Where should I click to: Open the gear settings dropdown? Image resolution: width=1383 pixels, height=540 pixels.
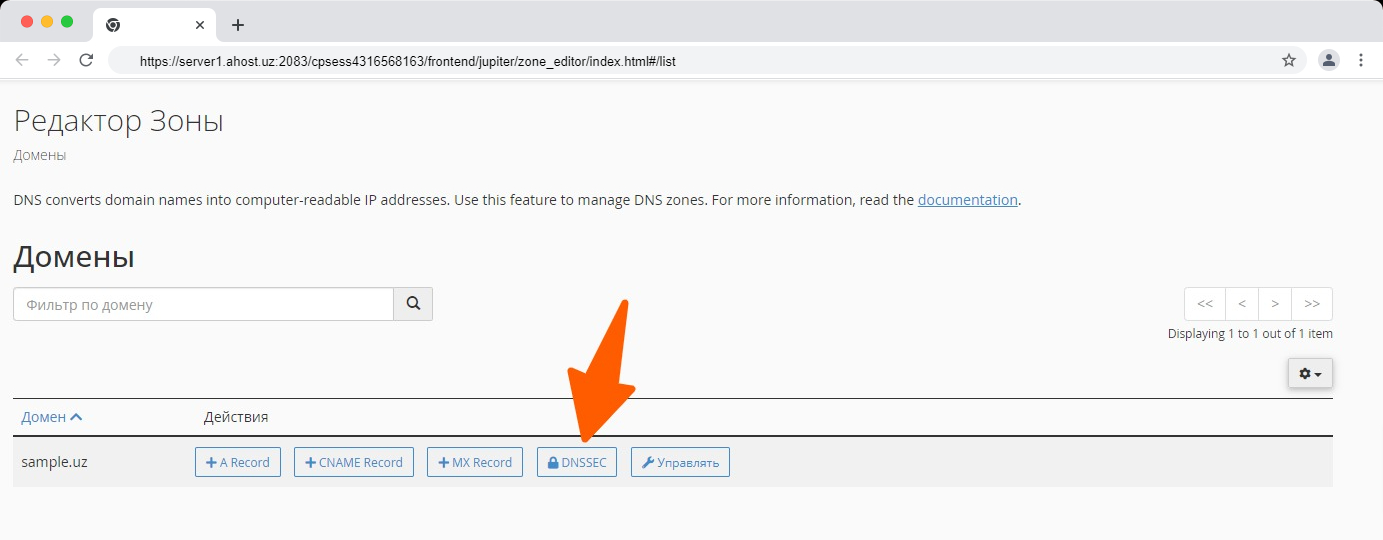pos(1310,373)
